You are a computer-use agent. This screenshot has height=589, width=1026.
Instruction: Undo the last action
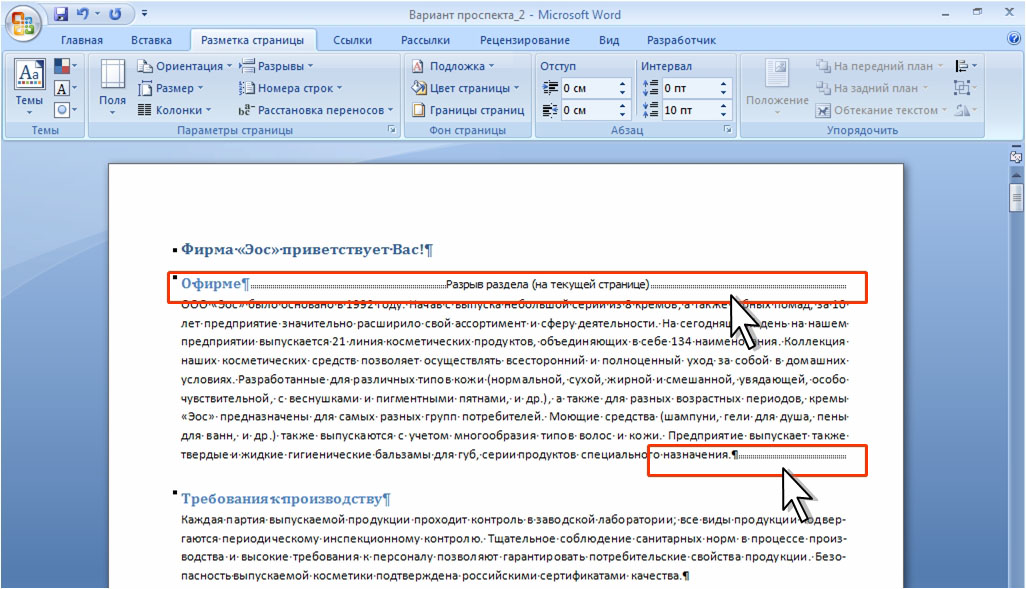tap(82, 14)
